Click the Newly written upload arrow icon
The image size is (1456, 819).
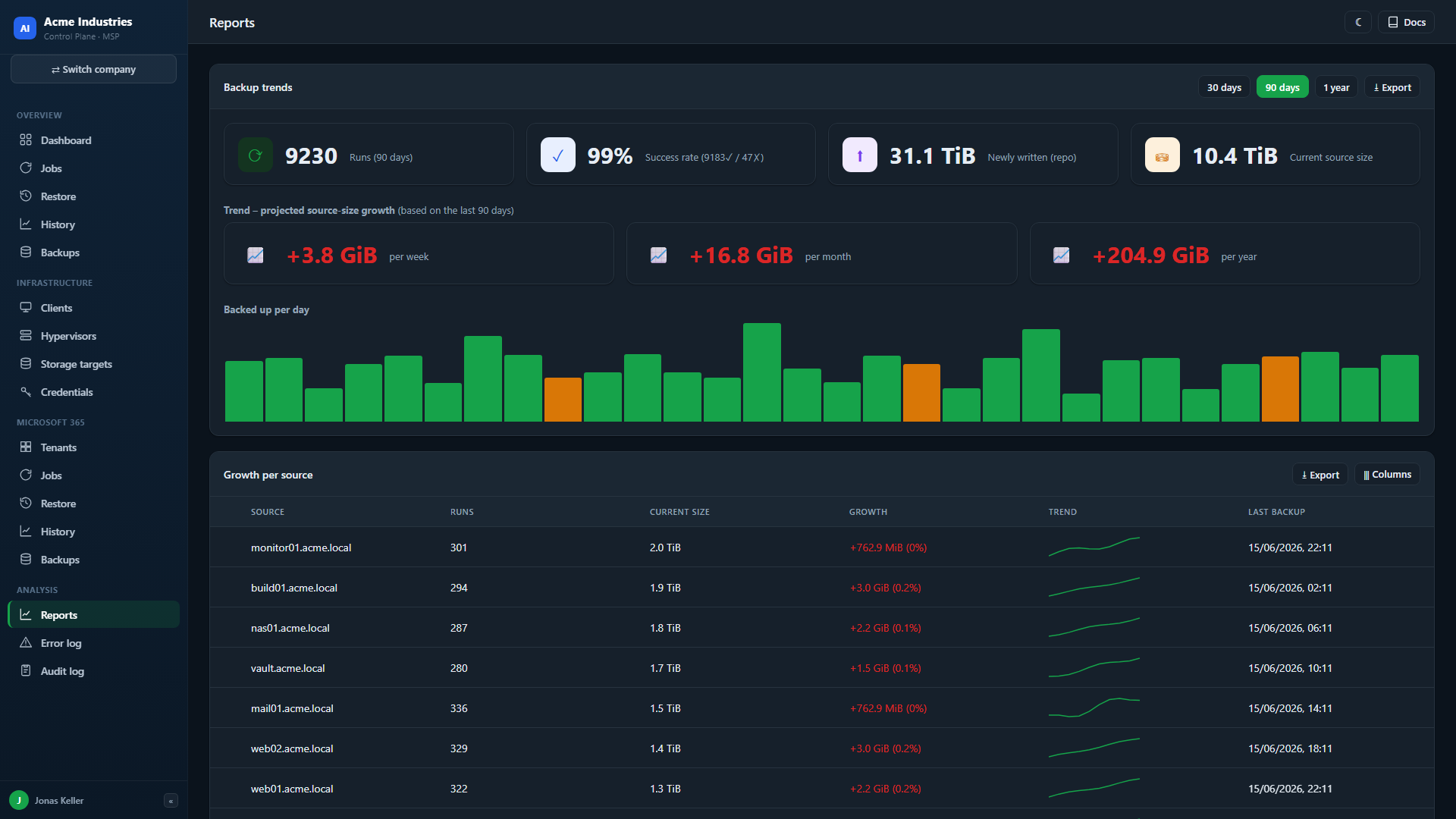[860, 155]
